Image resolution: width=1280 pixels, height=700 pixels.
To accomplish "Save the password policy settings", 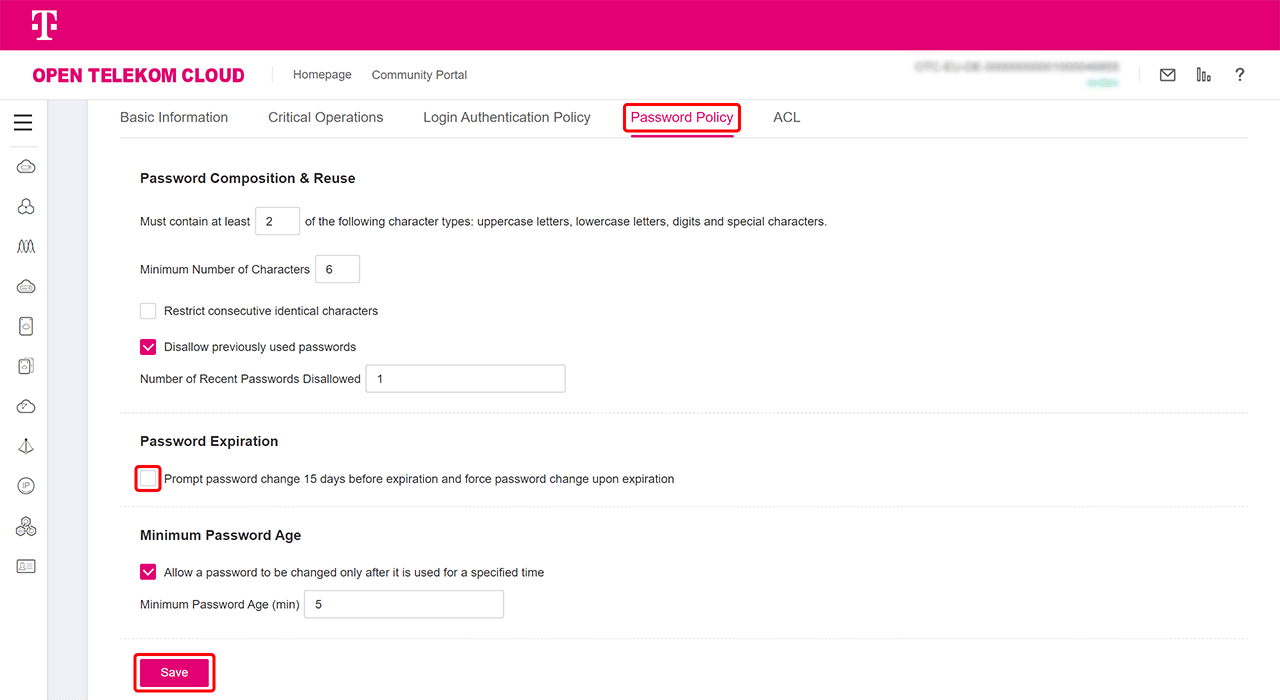I will [x=174, y=673].
